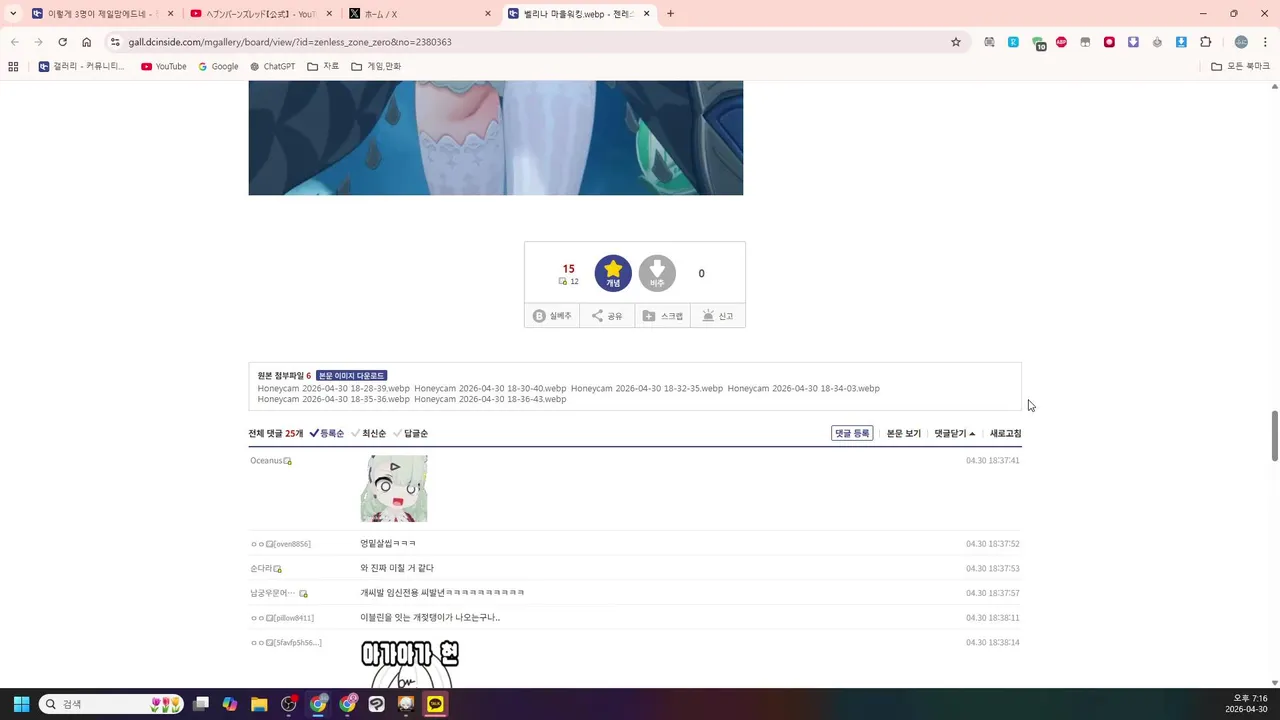Click commenter with ID oven8856
Screen dimensions: 1280x720
281,544
